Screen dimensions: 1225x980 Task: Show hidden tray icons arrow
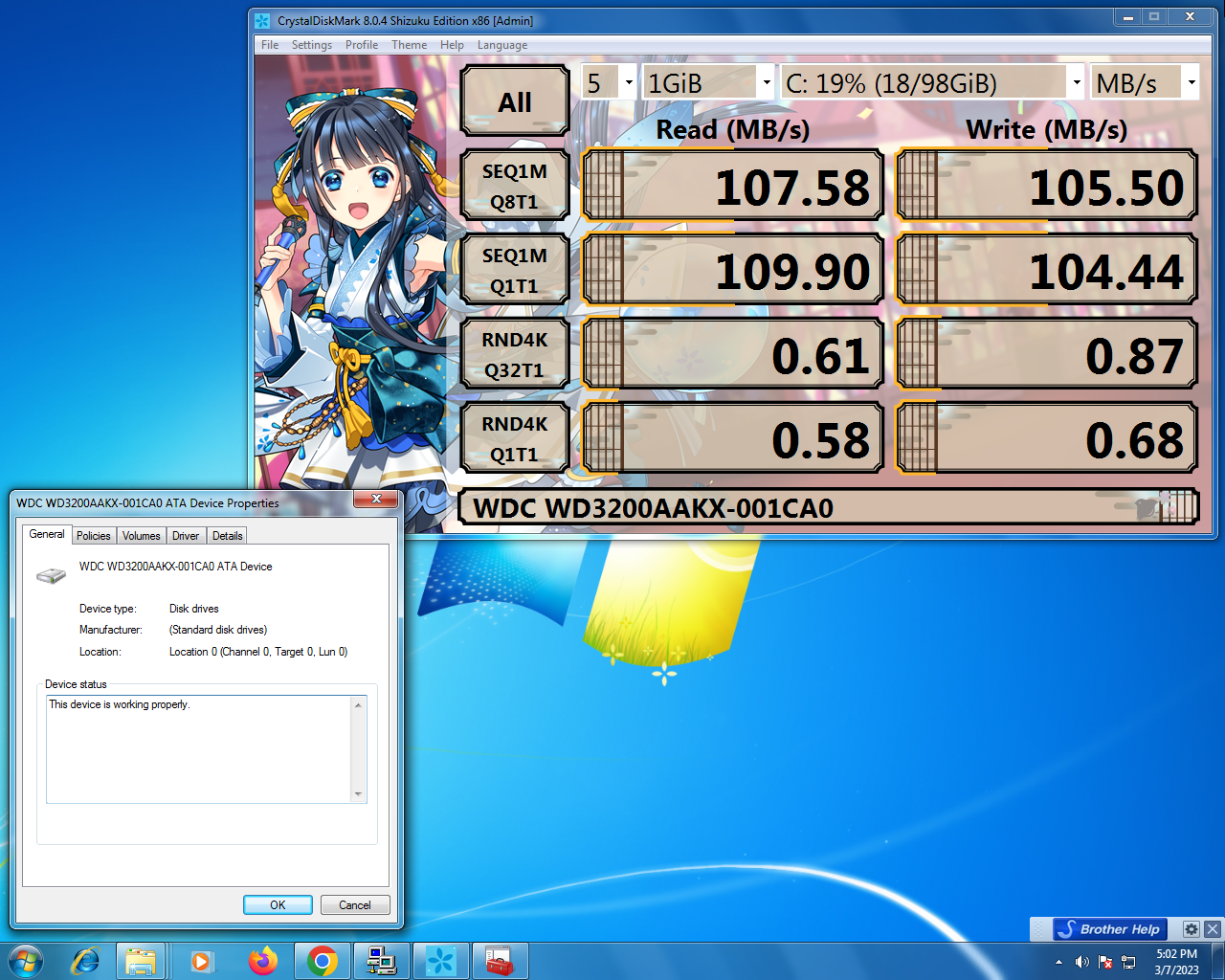pos(1058,962)
